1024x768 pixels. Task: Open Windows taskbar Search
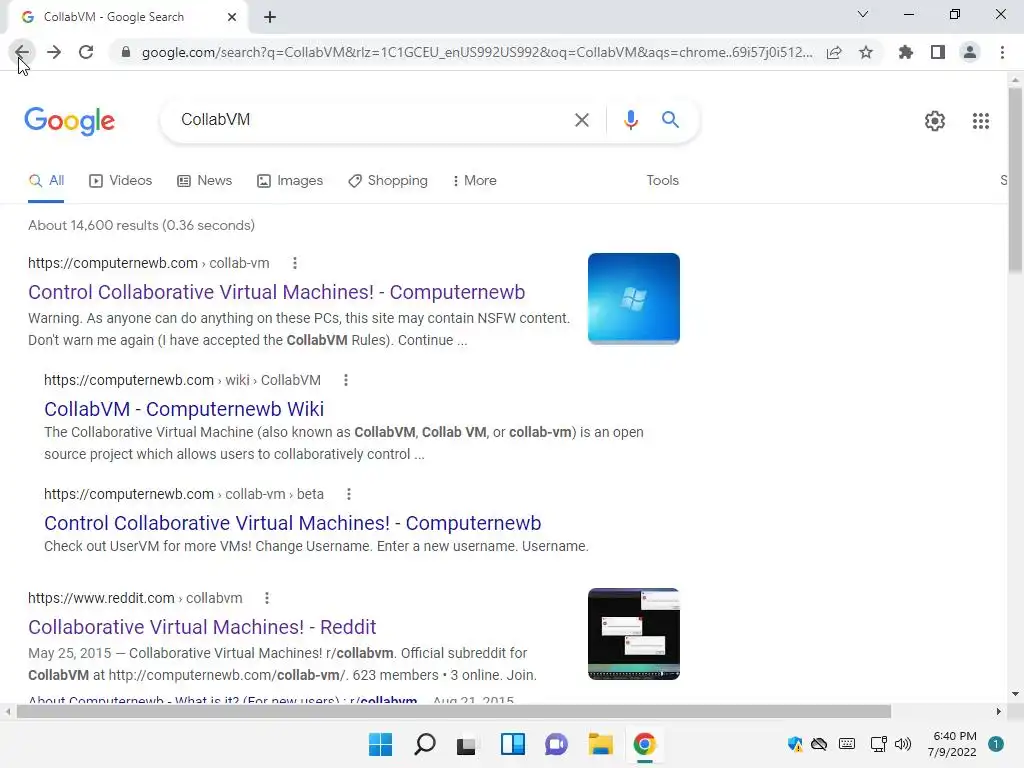coord(424,744)
